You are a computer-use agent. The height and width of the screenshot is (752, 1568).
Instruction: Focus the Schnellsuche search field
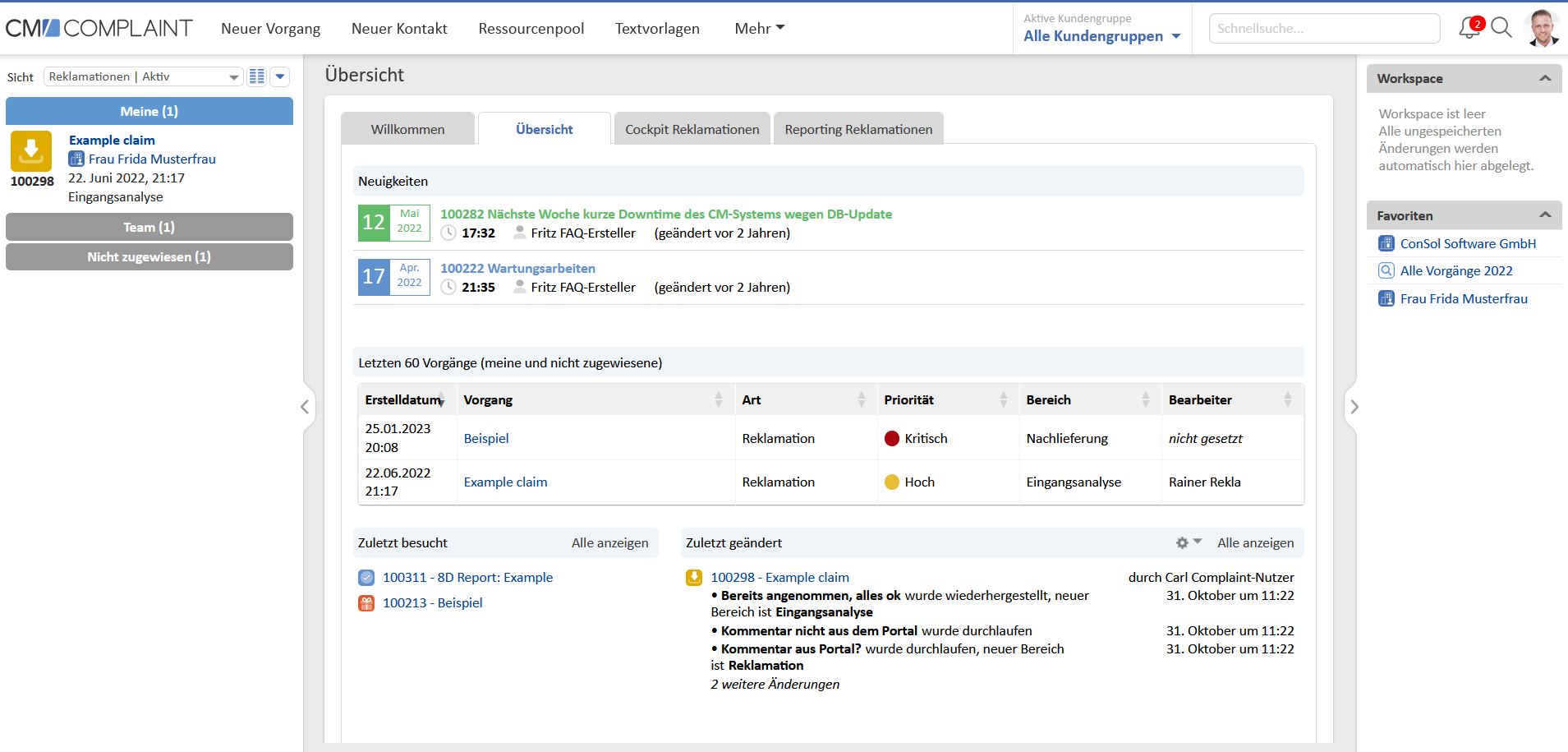pos(1324,28)
